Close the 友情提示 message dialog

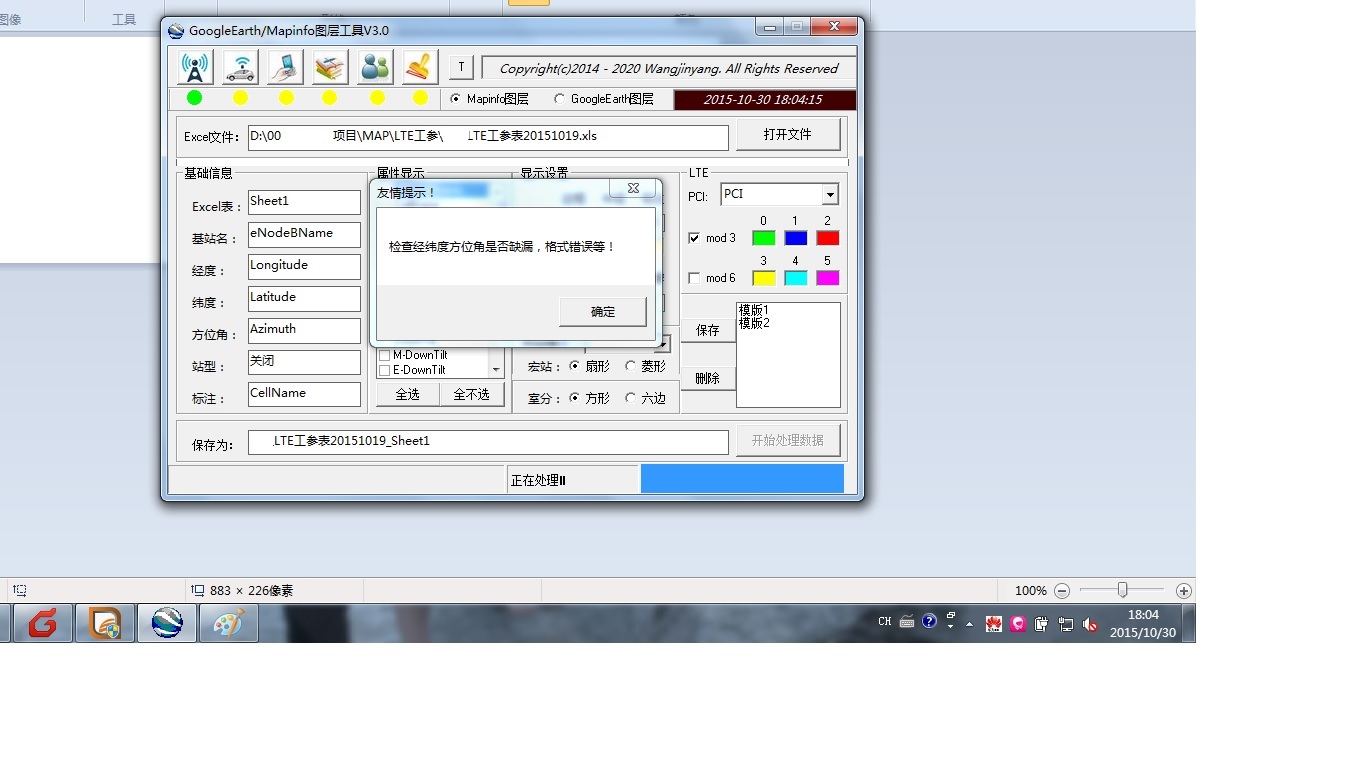[633, 188]
